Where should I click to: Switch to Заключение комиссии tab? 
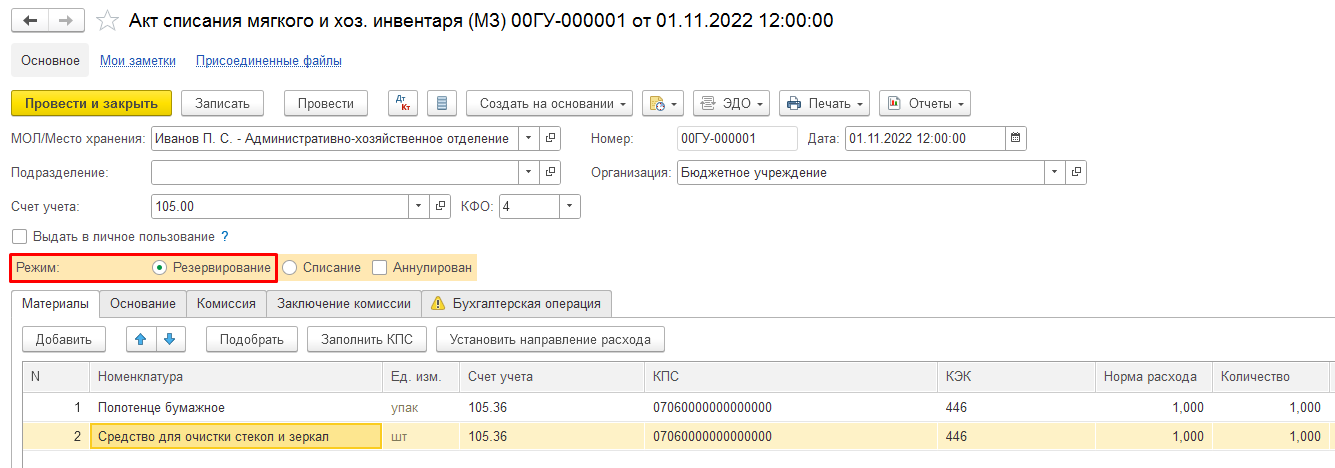tap(344, 304)
